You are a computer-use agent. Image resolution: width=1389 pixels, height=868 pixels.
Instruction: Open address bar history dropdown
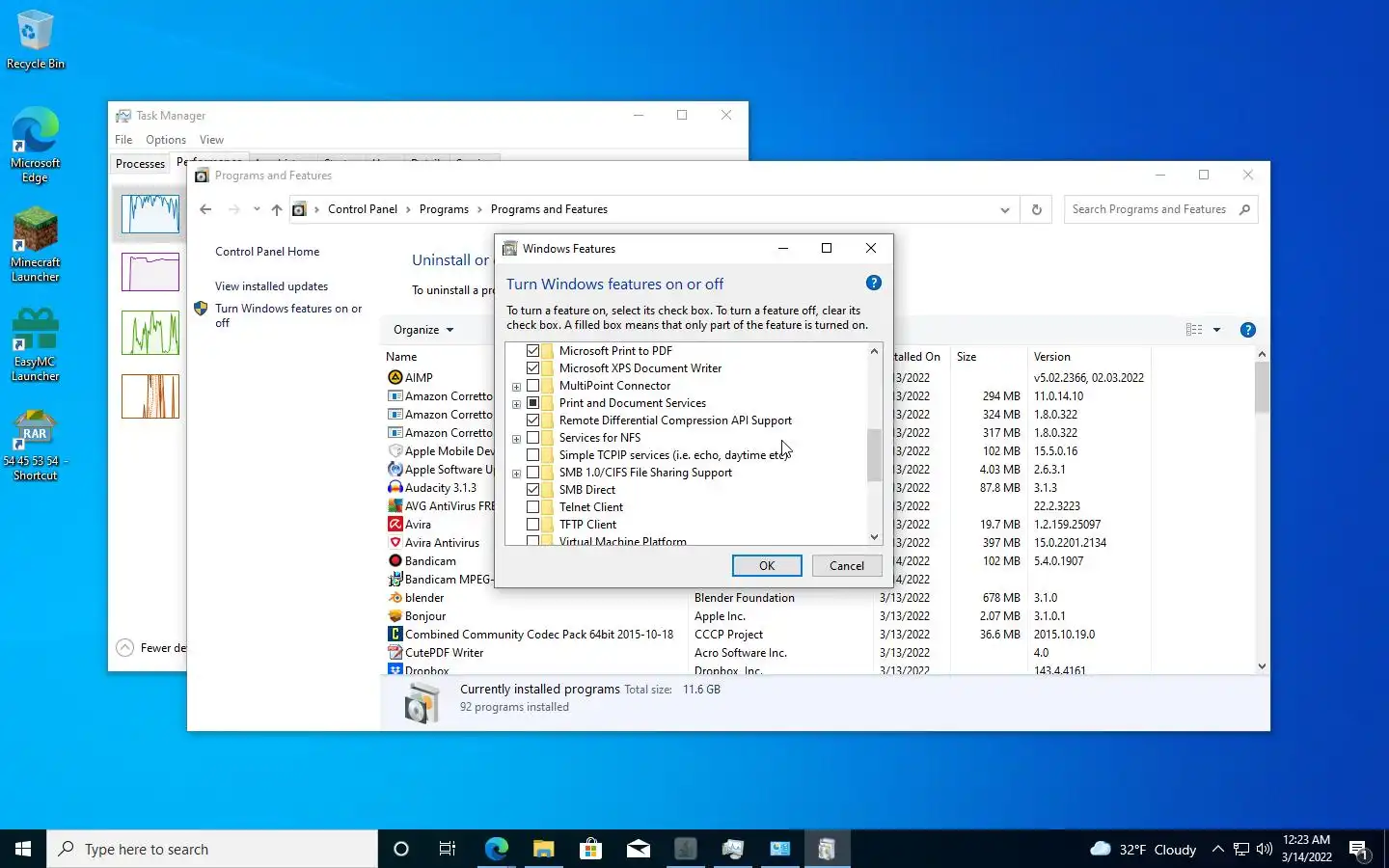pyautogui.click(x=1004, y=209)
